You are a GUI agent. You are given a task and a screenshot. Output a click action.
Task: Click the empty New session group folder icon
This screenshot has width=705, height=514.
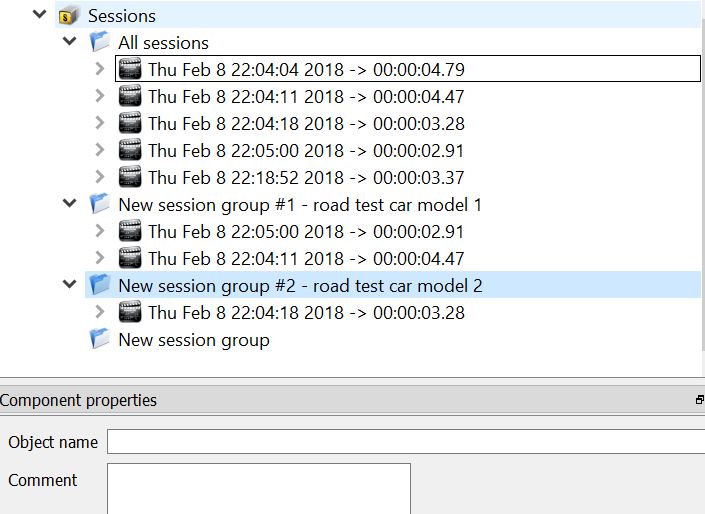click(99, 339)
